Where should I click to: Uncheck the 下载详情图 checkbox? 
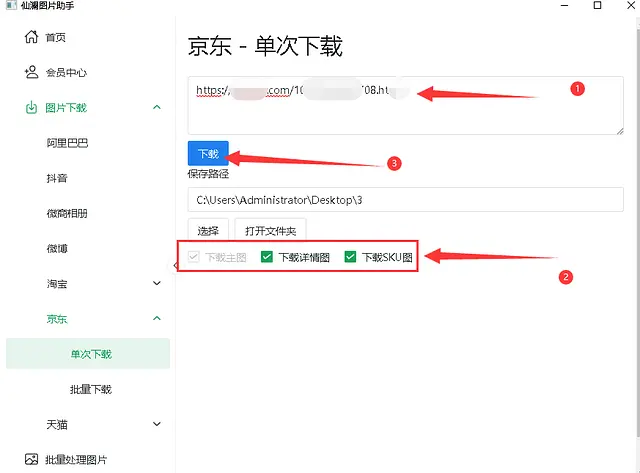click(x=267, y=257)
